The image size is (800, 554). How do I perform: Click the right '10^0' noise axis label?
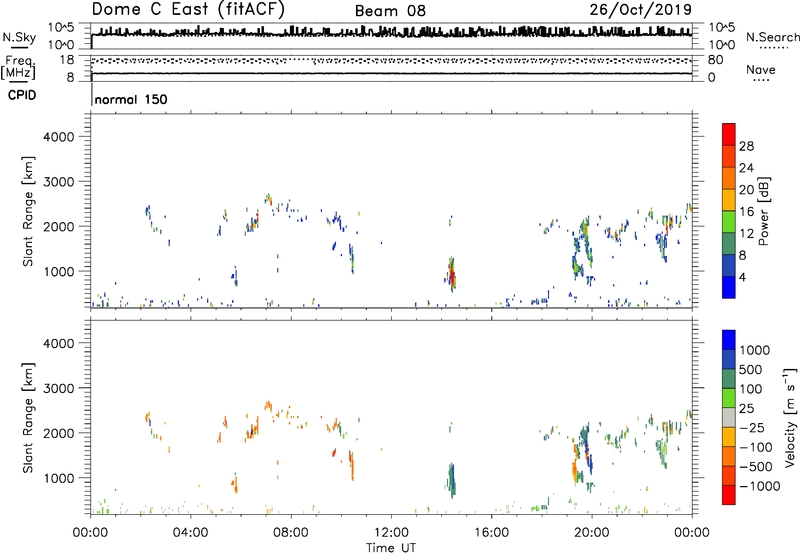coord(722,45)
